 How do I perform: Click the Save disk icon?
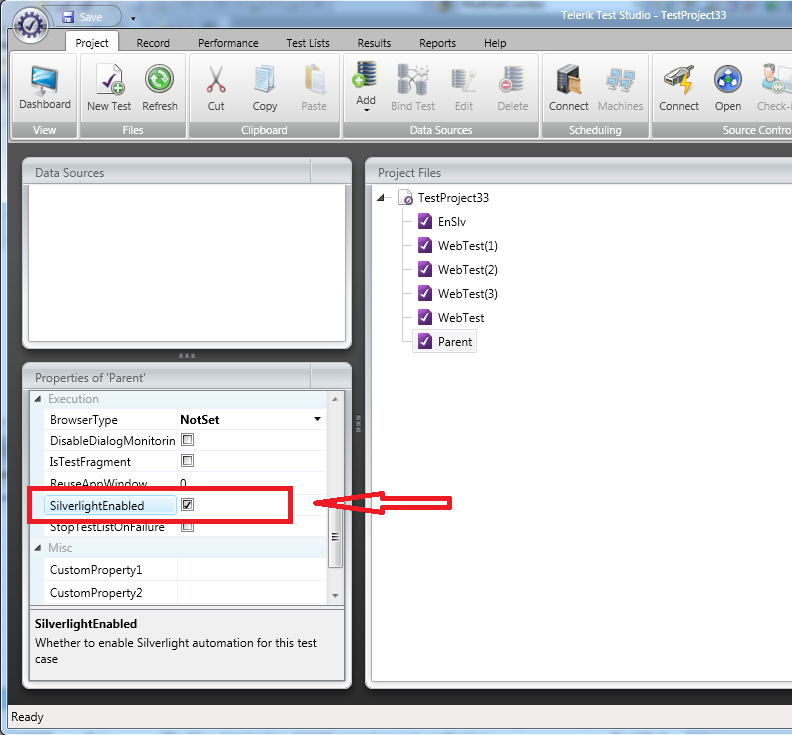[x=68, y=17]
